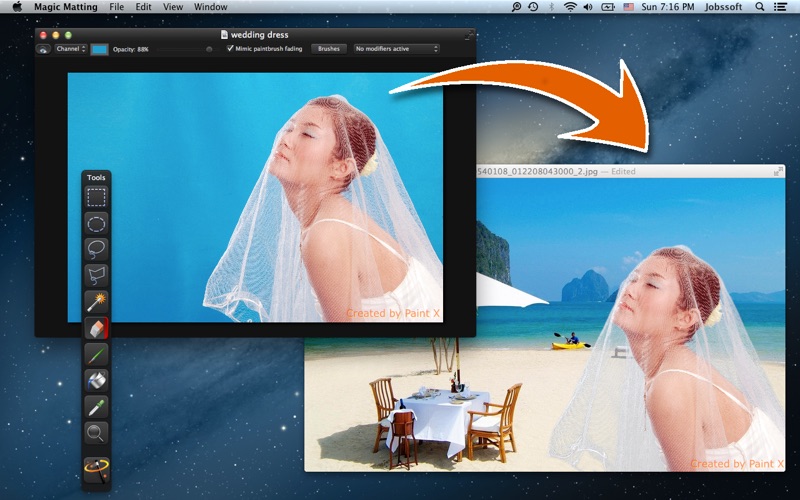Click the blue foreground color swatch

[100, 48]
